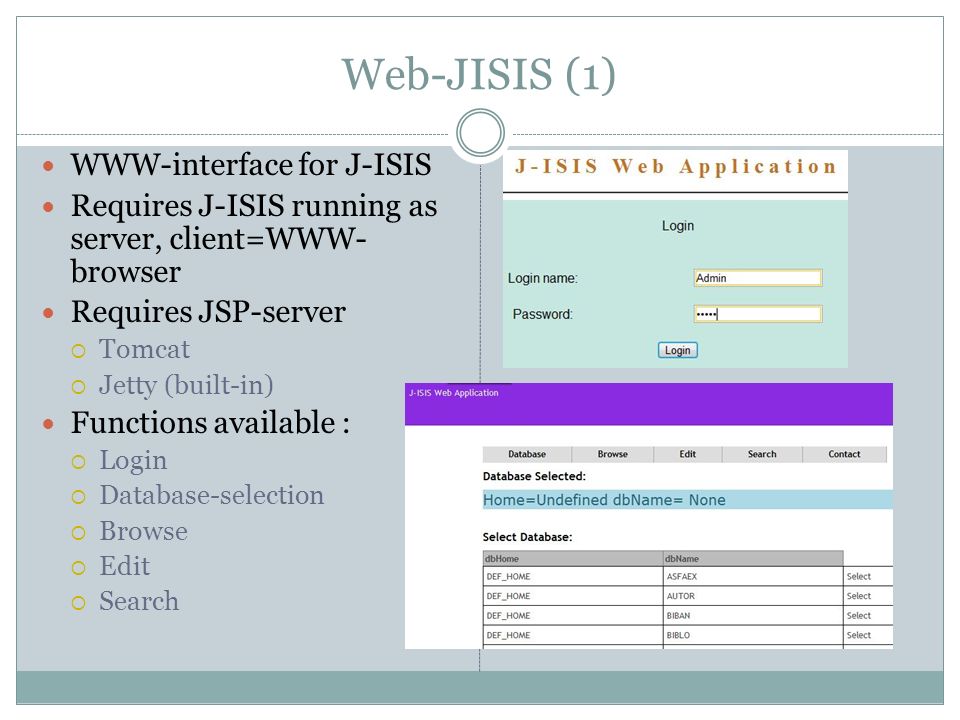Click the 'Edit' sub-bullet in functions list
The height and width of the screenshot is (720, 960).
point(124,566)
